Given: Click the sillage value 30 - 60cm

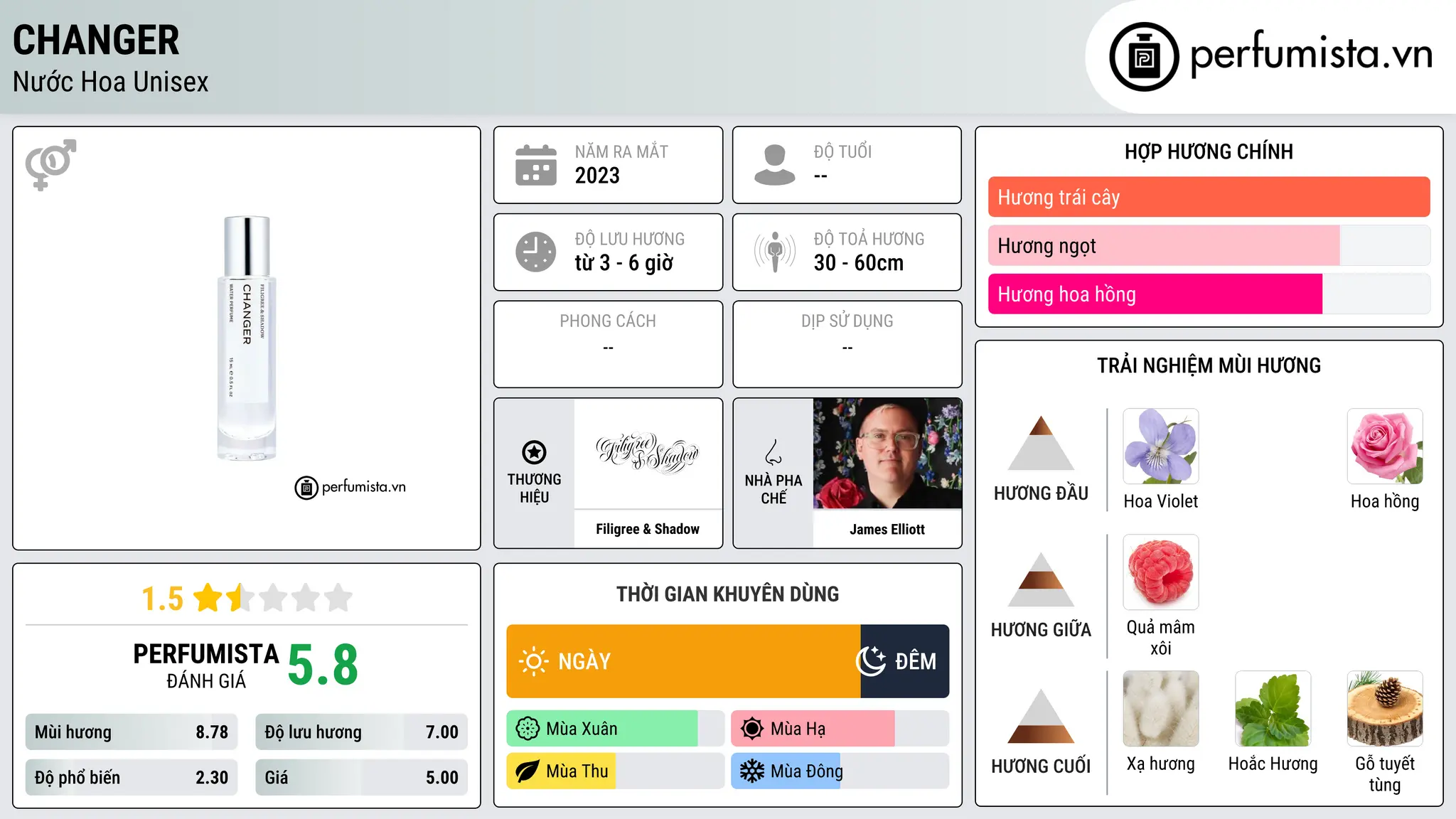Looking at the screenshot, I should coord(859,263).
